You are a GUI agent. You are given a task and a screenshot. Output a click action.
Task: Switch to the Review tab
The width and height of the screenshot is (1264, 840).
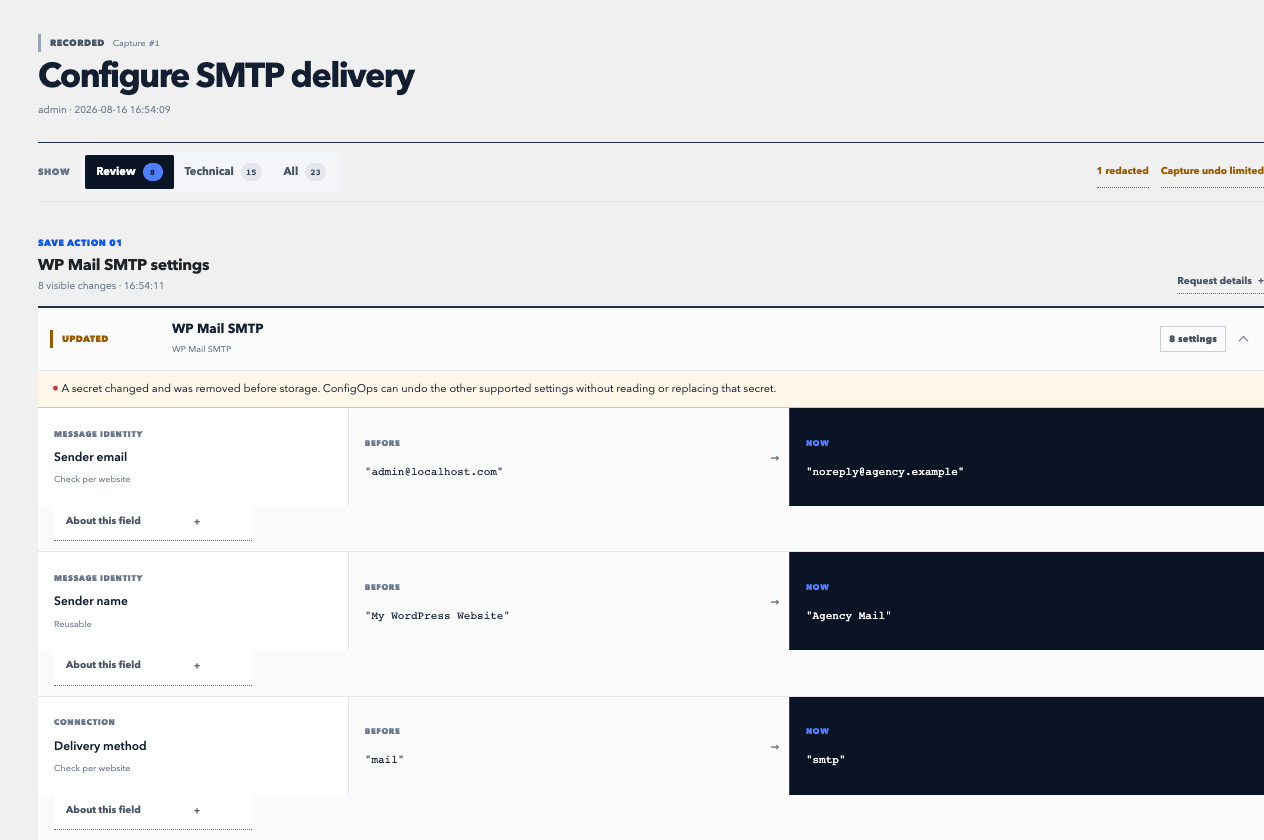(x=129, y=172)
